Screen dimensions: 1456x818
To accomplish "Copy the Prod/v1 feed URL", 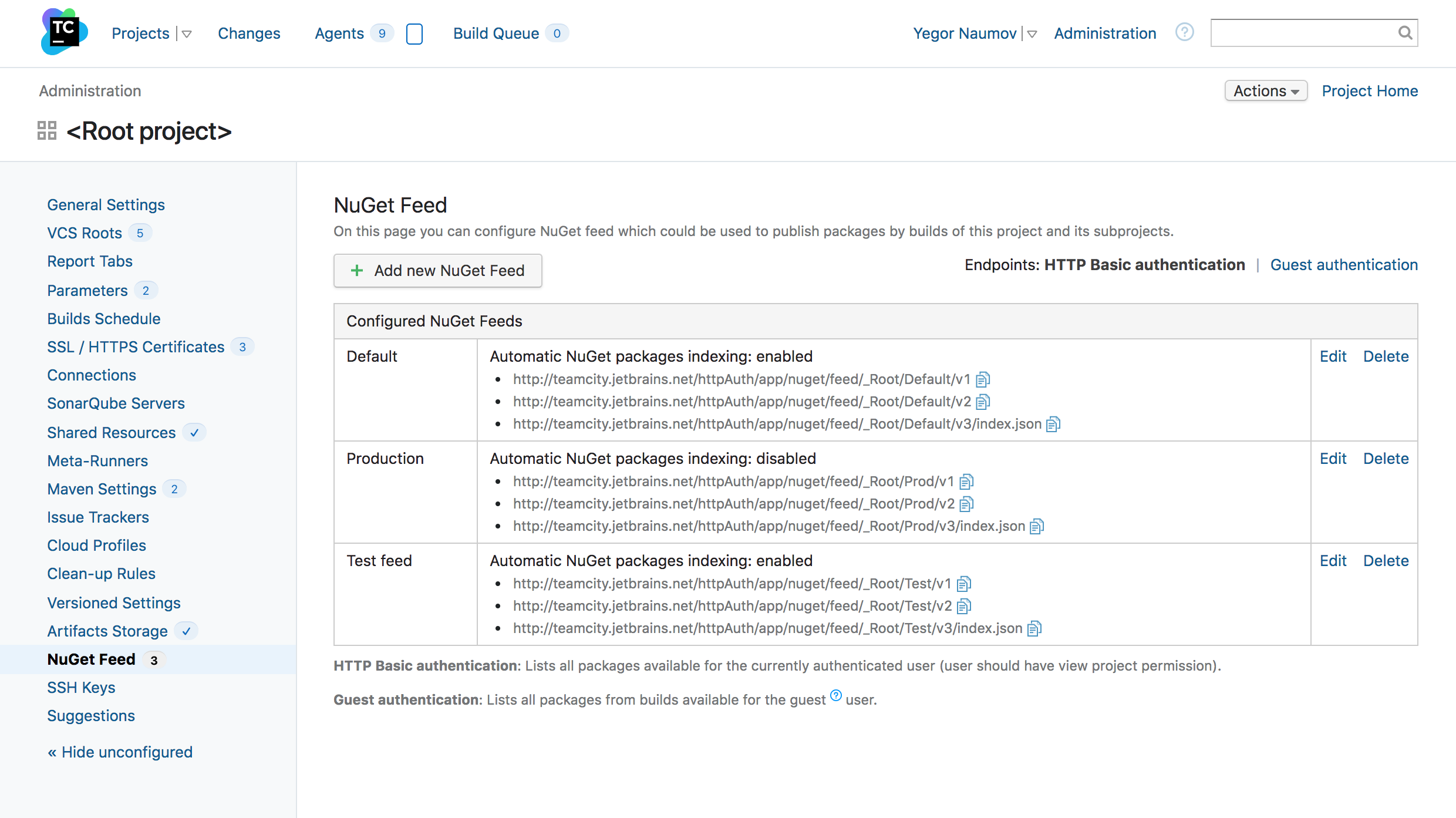I will (x=966, y=482).
